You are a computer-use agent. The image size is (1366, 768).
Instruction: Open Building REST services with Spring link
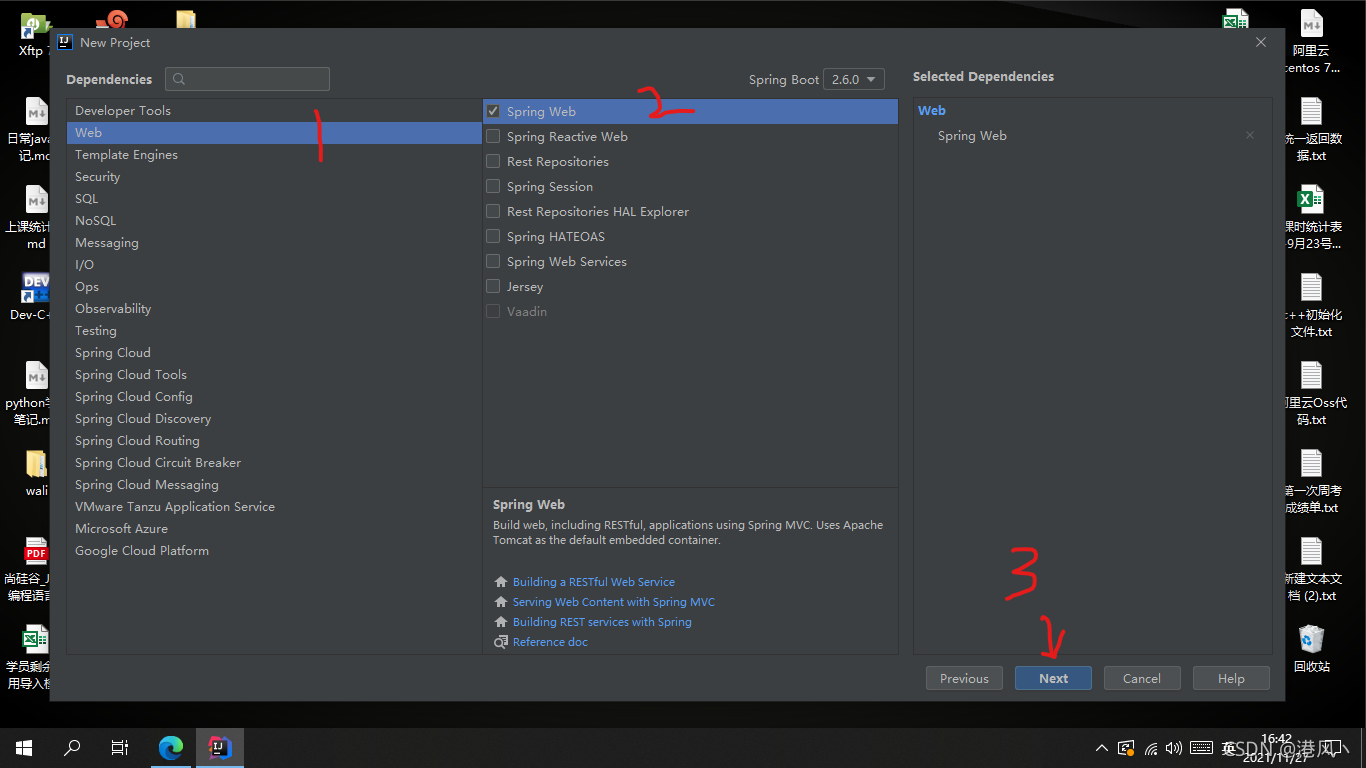602,621
